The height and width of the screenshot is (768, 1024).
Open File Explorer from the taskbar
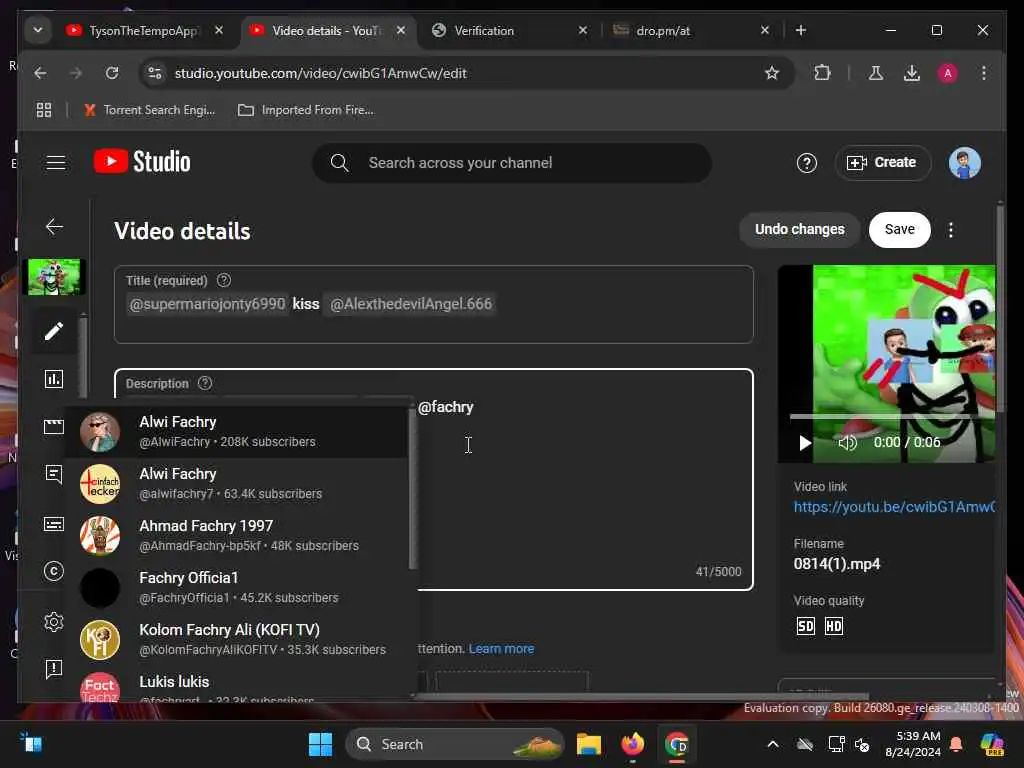click(x=588, y=744)
